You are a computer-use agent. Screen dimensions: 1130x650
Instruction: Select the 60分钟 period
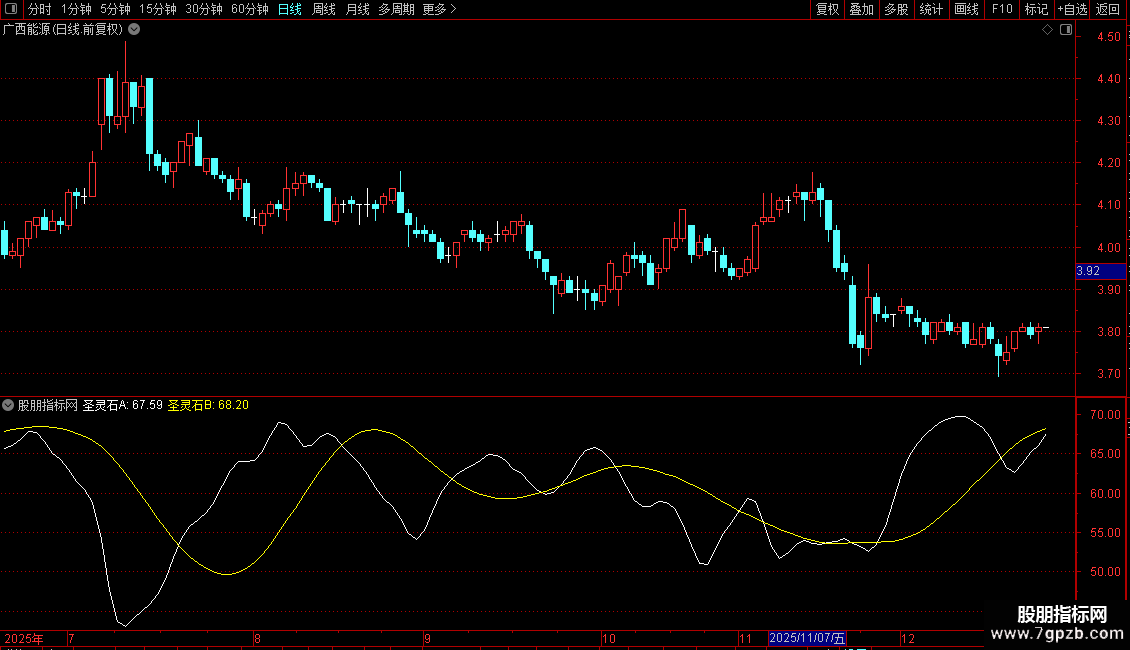[249, 9]
